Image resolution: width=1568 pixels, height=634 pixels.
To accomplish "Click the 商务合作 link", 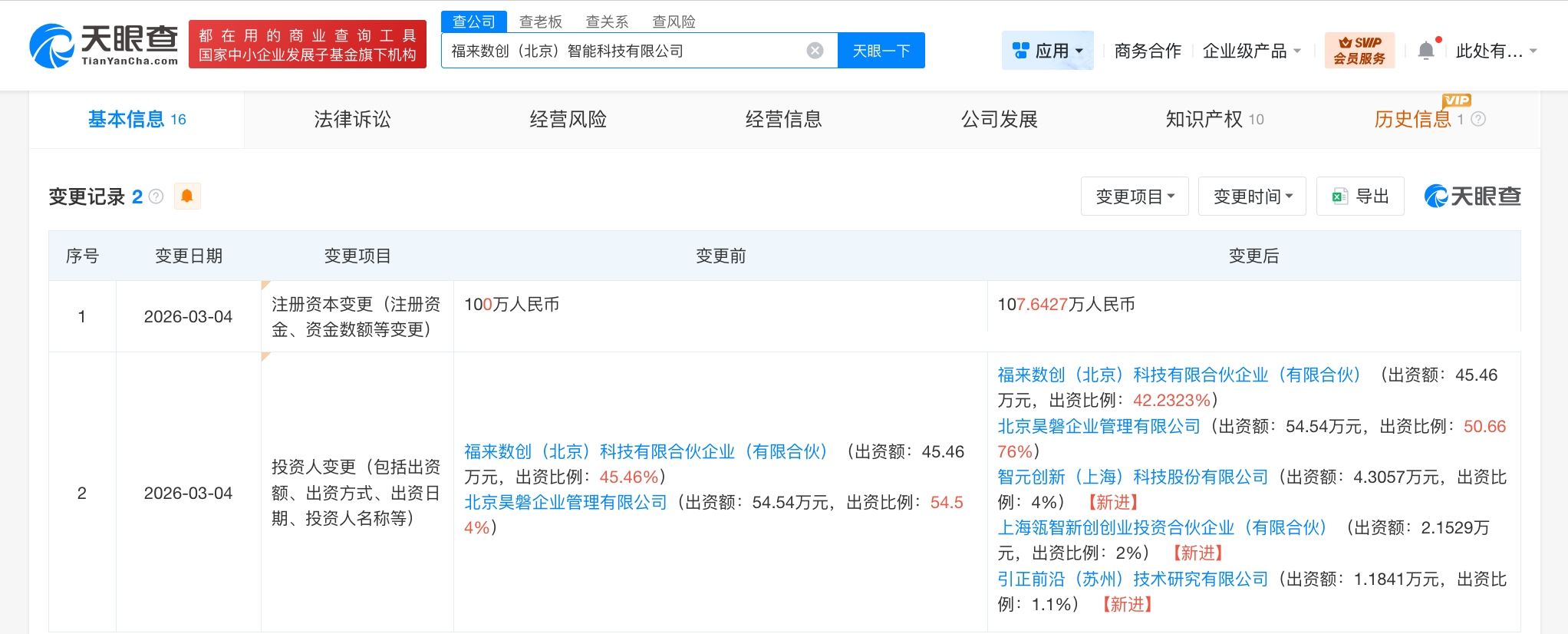I will [1148, 51].
